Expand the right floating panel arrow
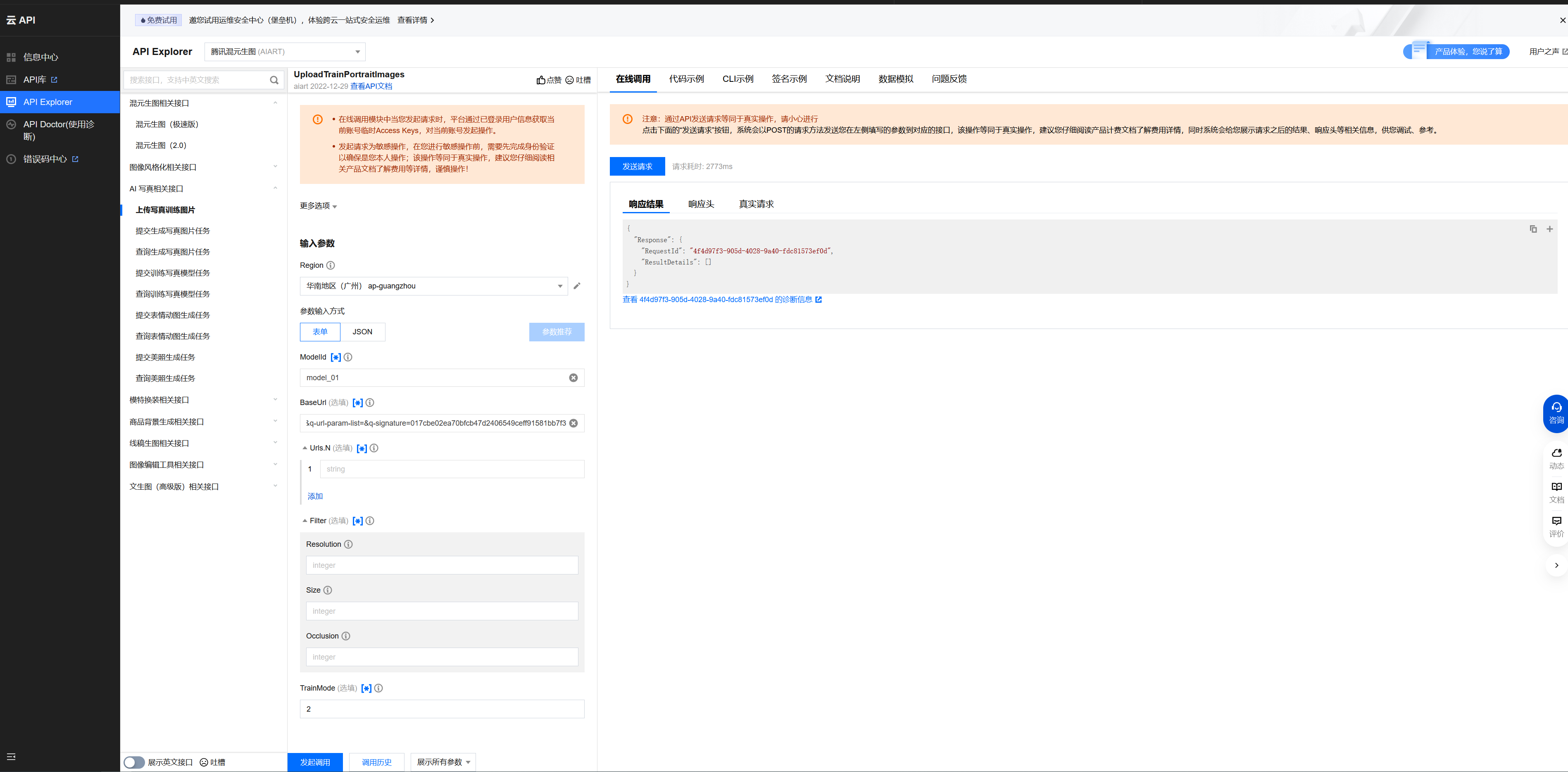This screenshot has height=772, width=1568. pos(1556,566)
